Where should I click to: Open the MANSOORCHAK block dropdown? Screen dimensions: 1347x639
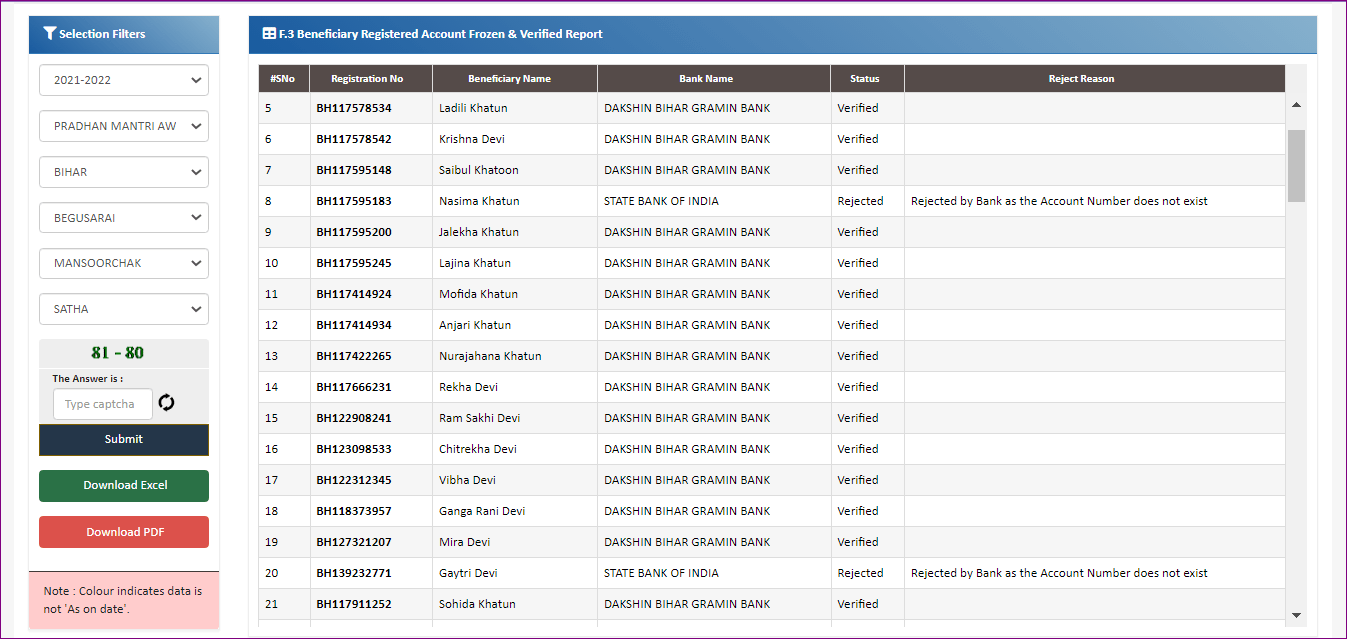(123, 263)
